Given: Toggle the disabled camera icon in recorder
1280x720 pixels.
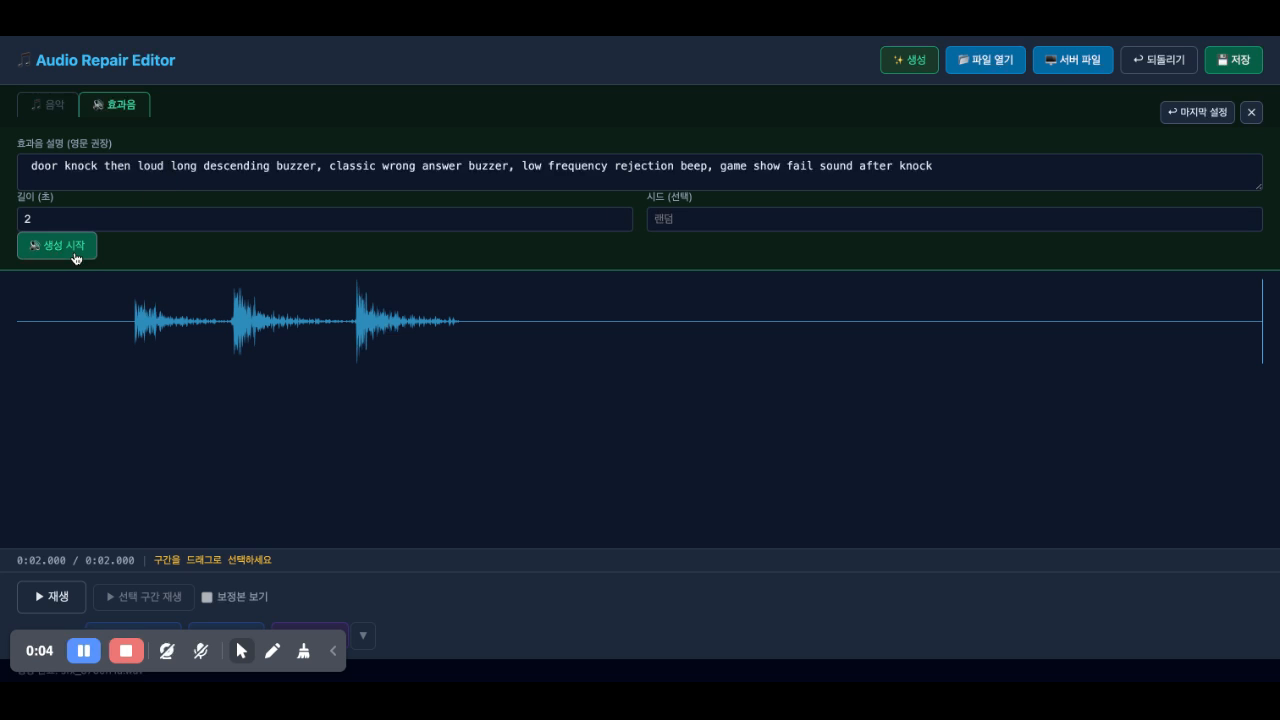Looking at the screenshot, I should point(167,651).
